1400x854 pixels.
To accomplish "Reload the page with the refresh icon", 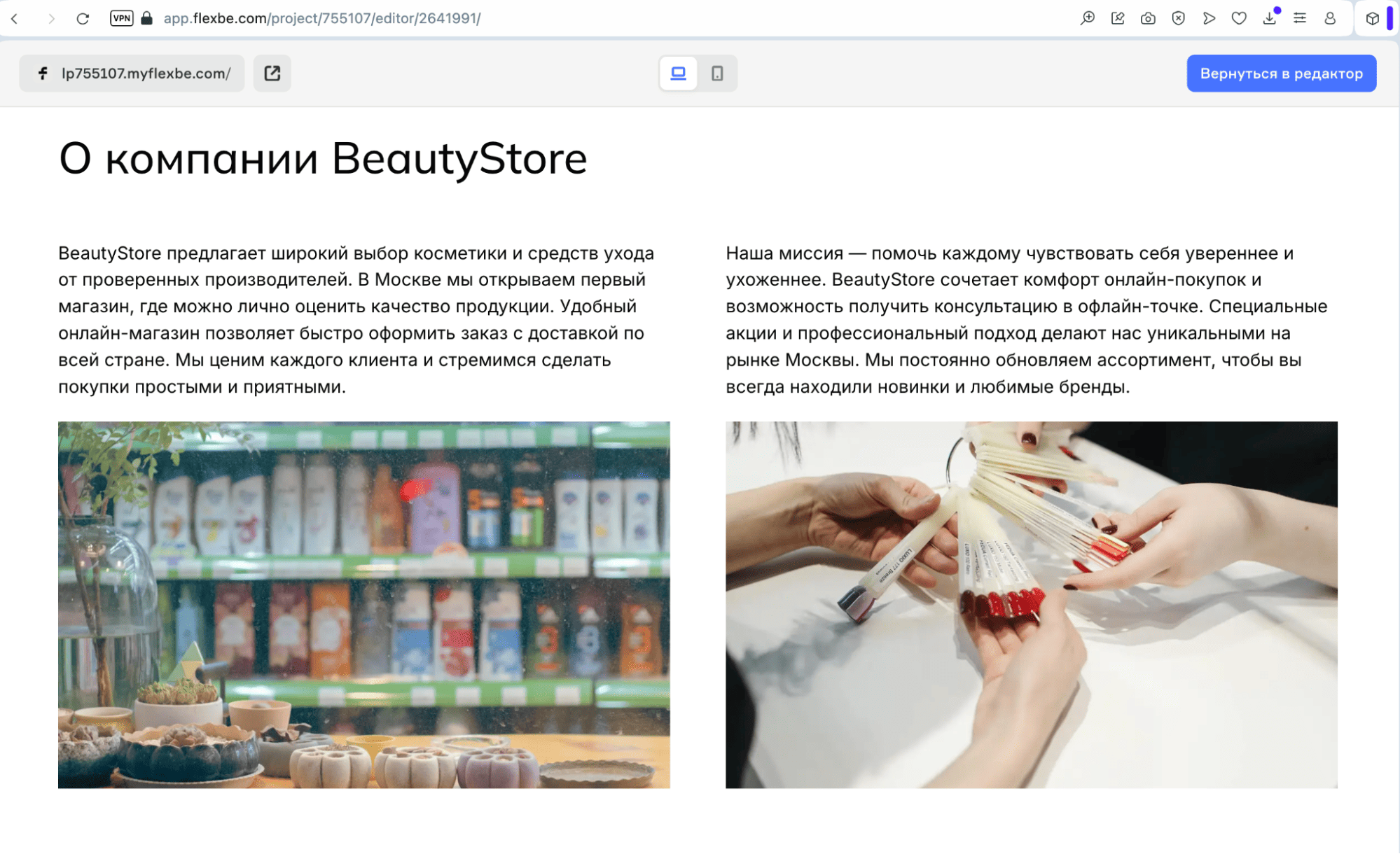I will tap(83, 19).
